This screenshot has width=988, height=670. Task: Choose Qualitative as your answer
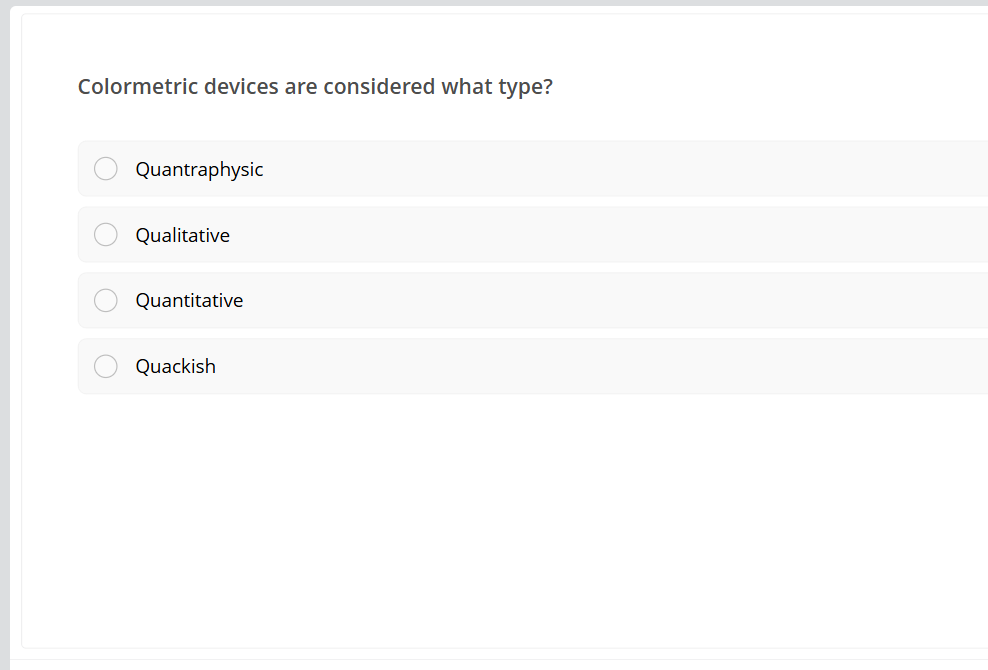183,234
